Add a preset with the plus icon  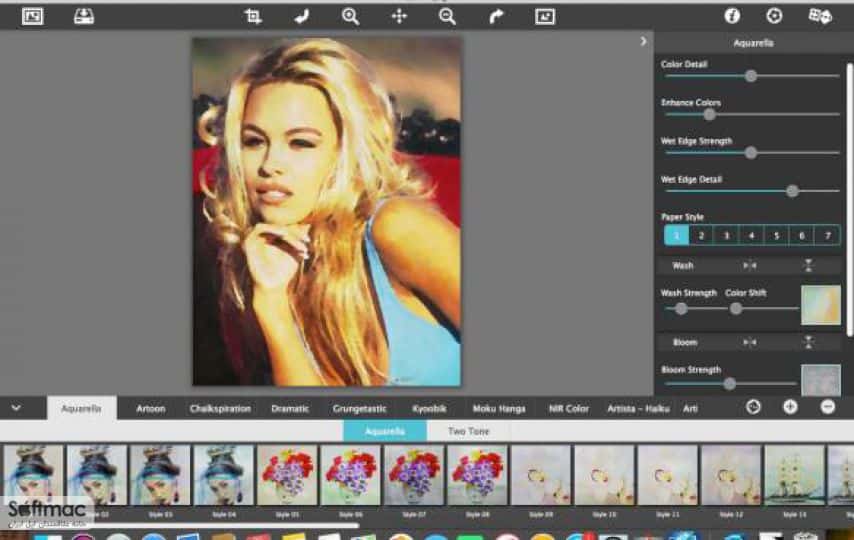click(790, 407)
